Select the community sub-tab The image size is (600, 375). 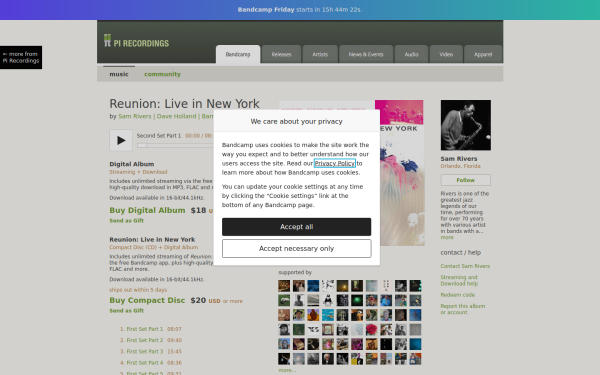[162, 74]
